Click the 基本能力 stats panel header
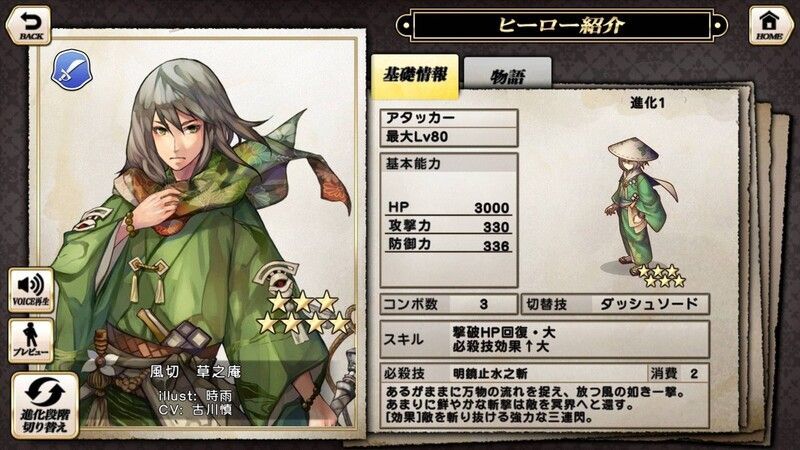Image resolution: width=800 pixels, height=450 pixels. [x=449, y=163]
